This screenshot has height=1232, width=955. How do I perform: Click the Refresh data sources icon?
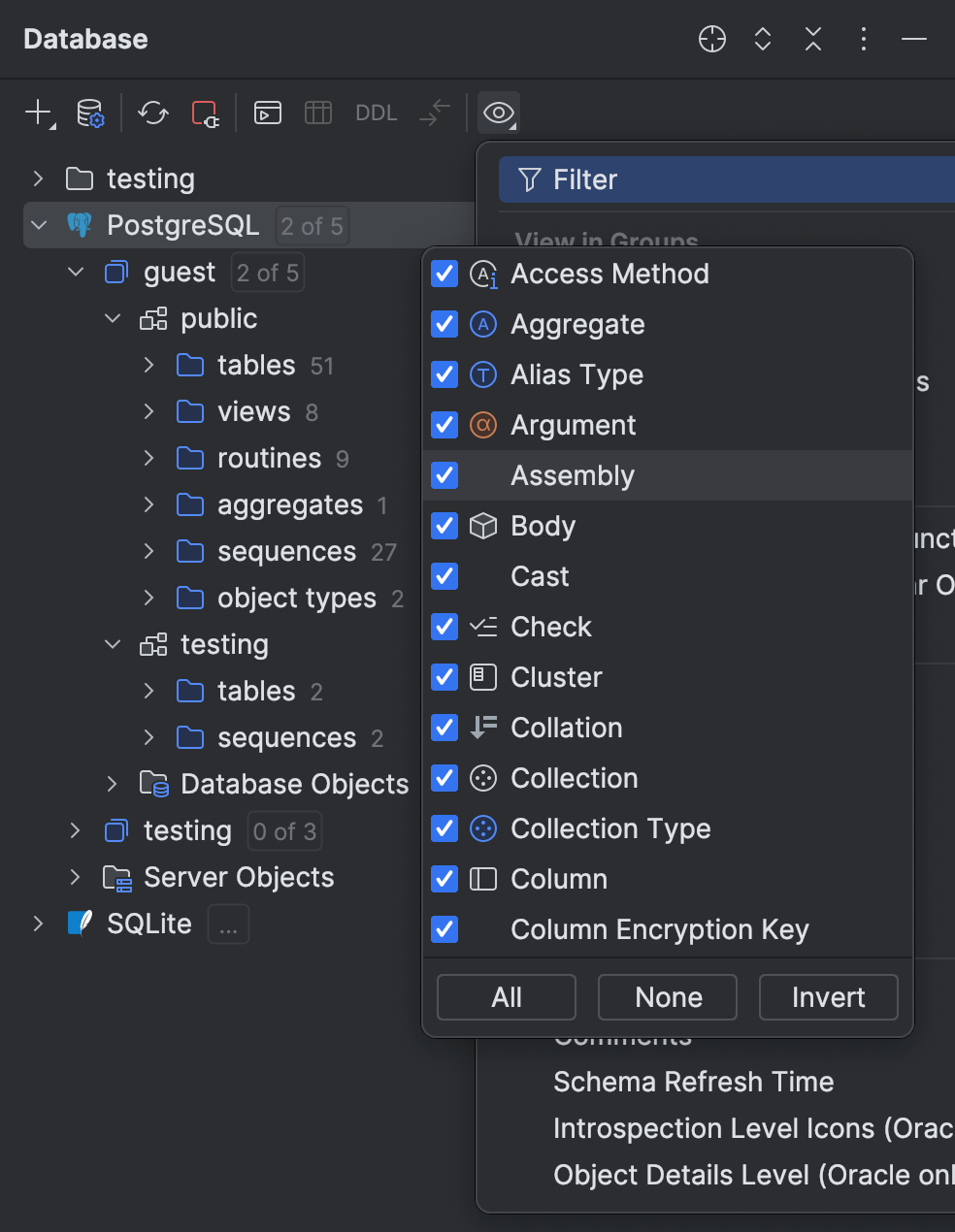152,113
